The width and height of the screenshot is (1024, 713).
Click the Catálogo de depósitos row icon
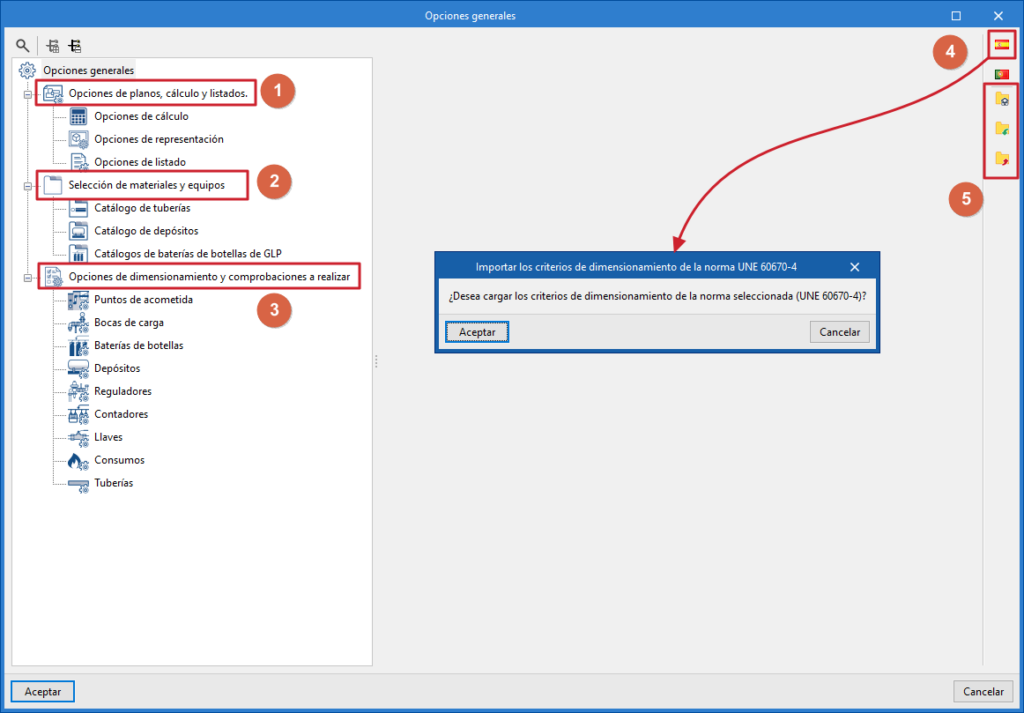78,231
